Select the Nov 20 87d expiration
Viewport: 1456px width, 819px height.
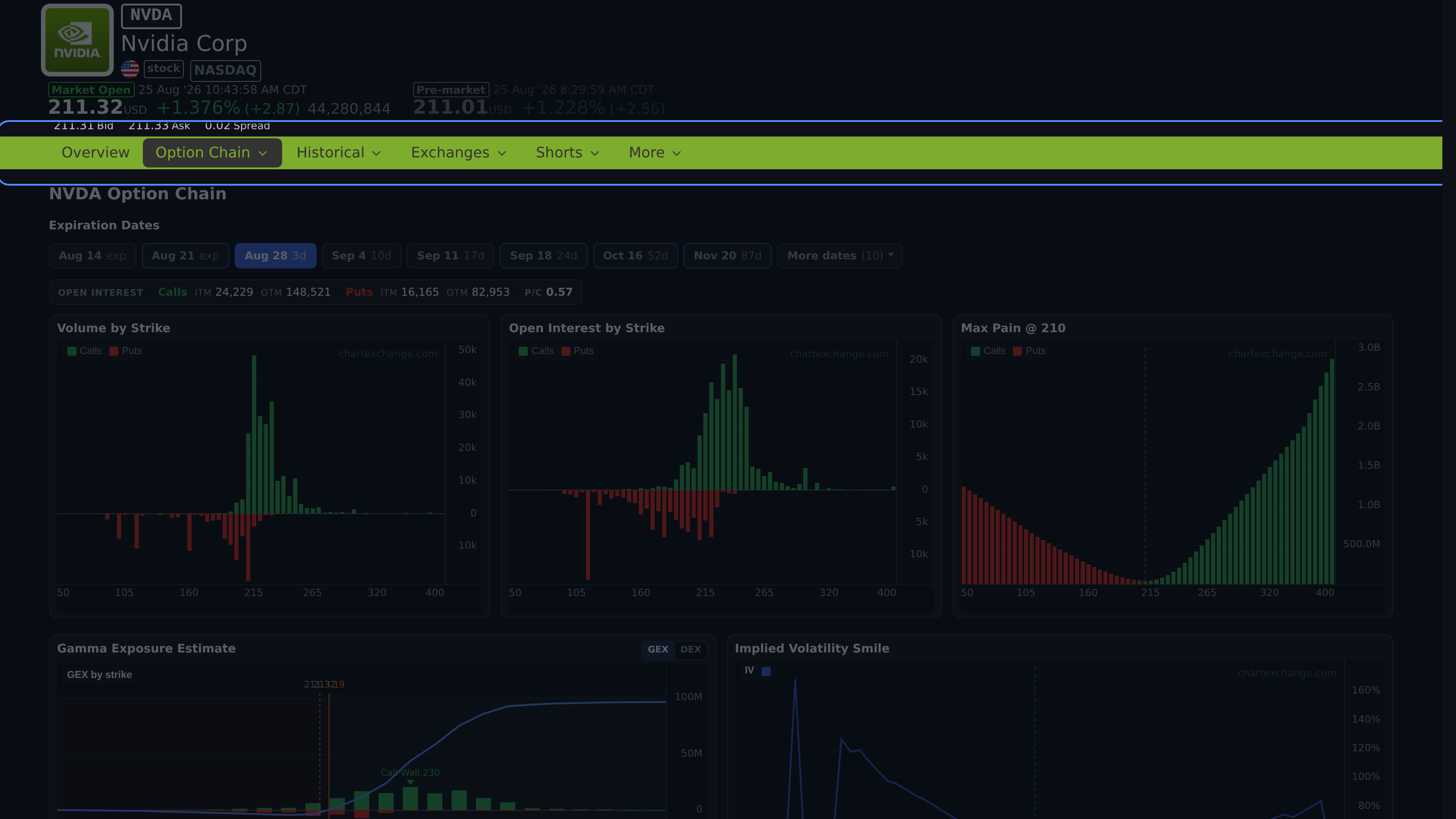[728, 255]
